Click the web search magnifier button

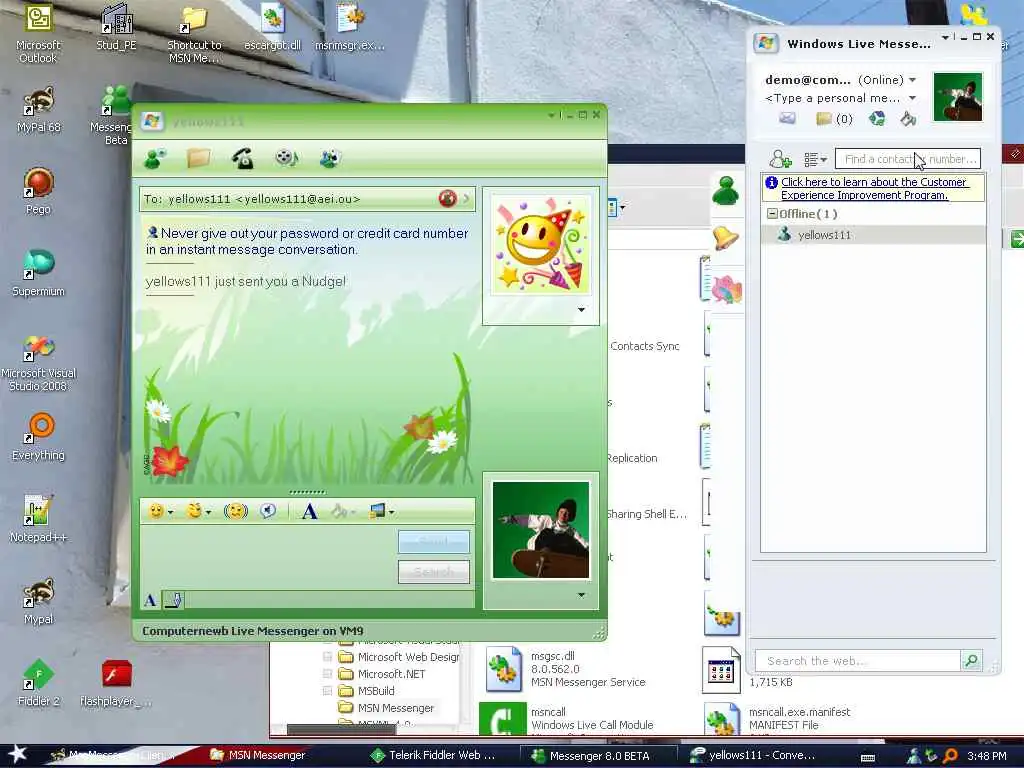[971, 660]
